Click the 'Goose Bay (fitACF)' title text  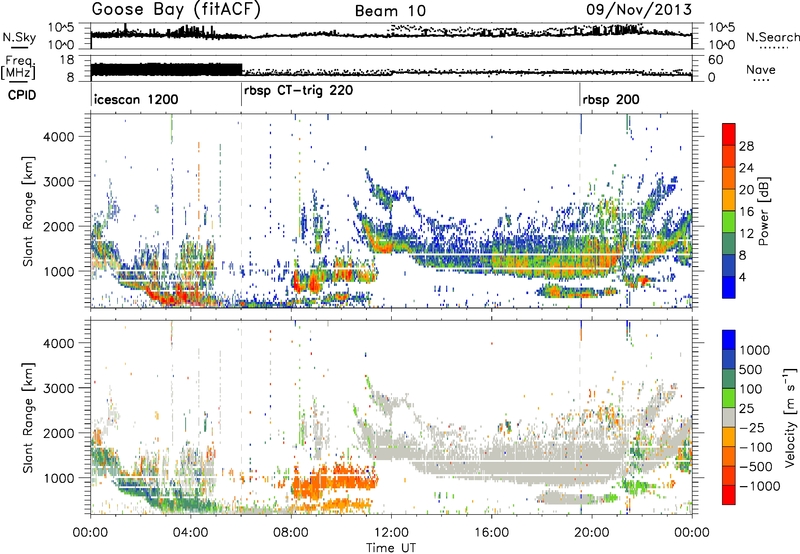176,10
